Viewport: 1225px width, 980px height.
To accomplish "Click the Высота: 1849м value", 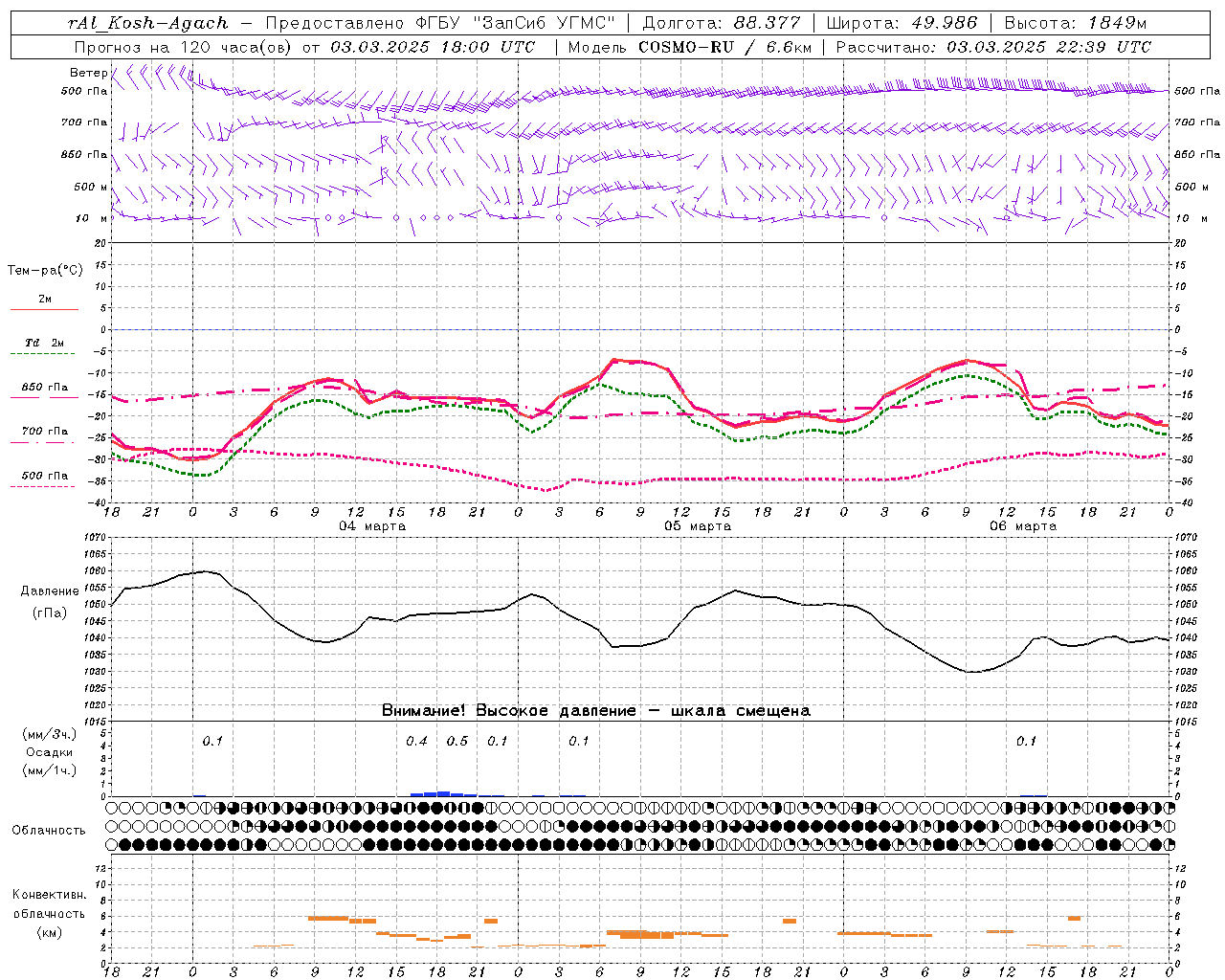I will tap(1075, 23).
